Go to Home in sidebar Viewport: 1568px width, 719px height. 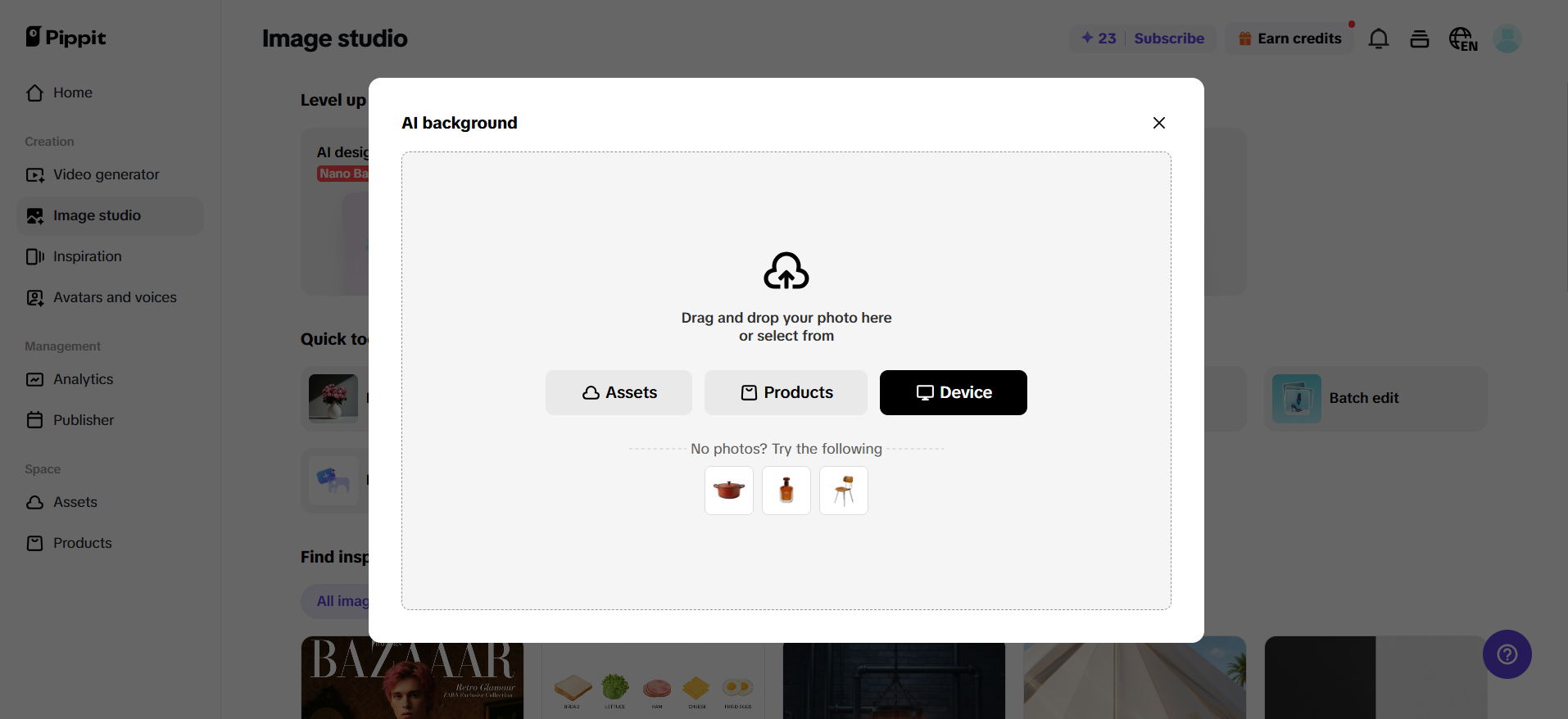point(110,93)
